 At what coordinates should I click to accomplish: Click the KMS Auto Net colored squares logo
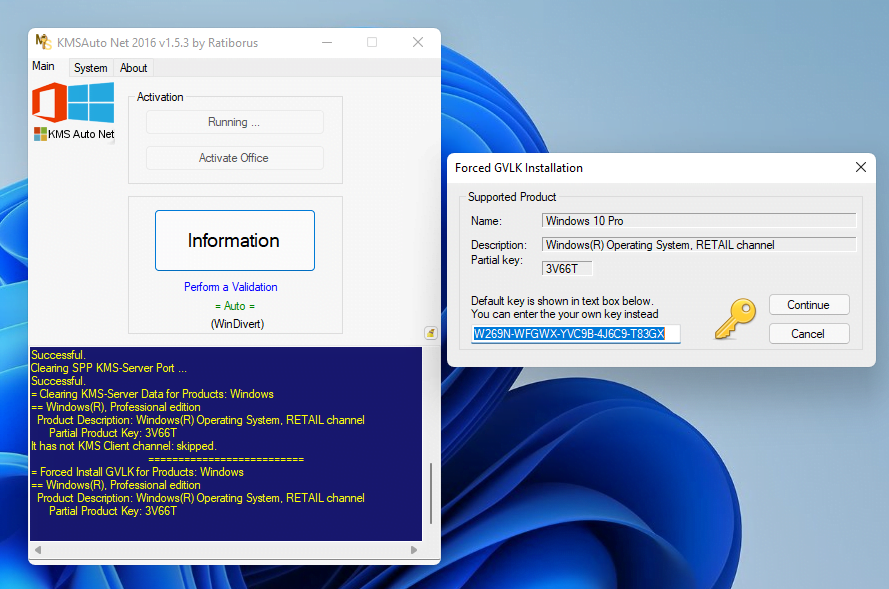click(40, 134)
